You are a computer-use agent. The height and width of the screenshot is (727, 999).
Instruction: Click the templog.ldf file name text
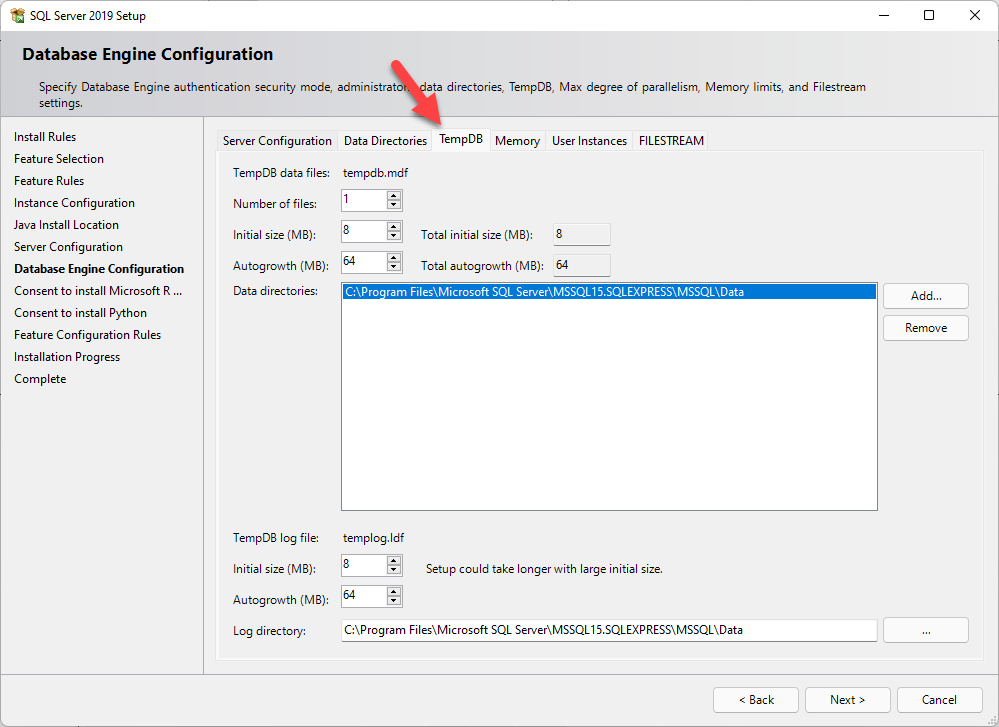373,538
